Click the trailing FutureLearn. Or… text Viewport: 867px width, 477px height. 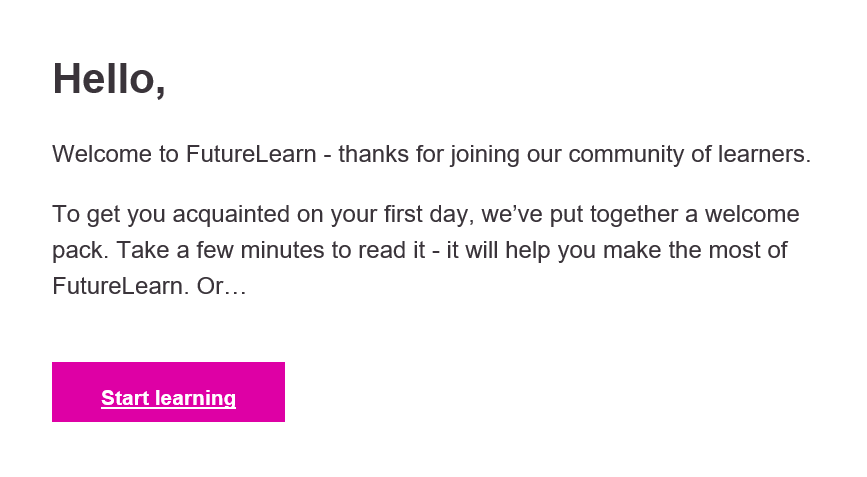pos(149,287)
